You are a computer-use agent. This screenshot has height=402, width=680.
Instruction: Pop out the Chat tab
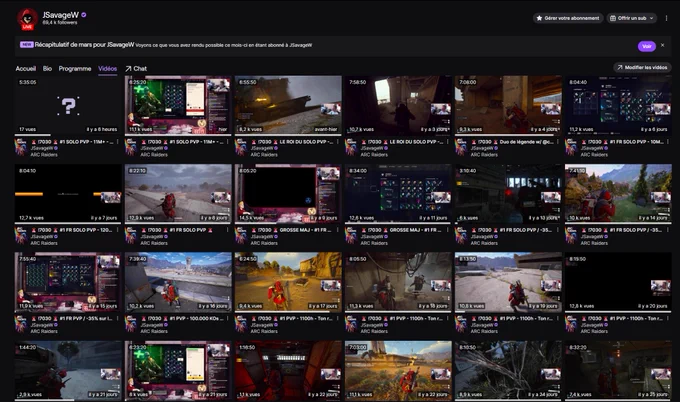click(136, 69)
